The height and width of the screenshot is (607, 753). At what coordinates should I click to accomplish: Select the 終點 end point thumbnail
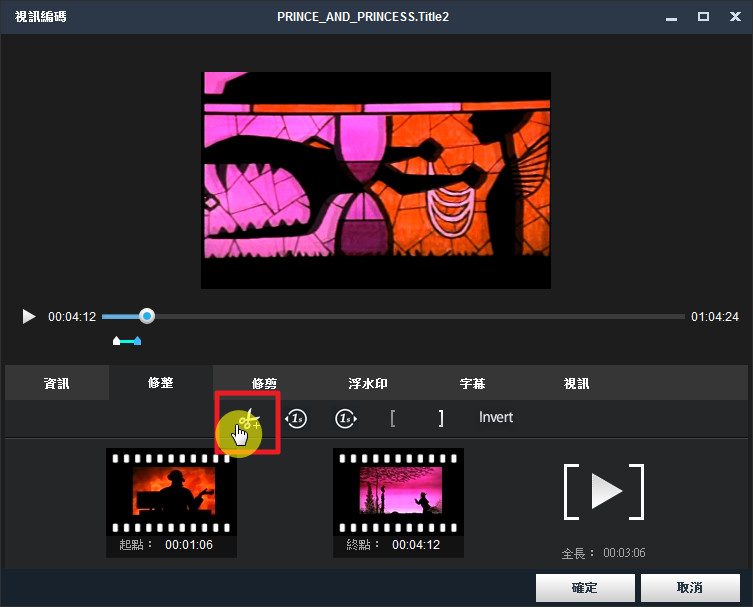click(398, 492)
